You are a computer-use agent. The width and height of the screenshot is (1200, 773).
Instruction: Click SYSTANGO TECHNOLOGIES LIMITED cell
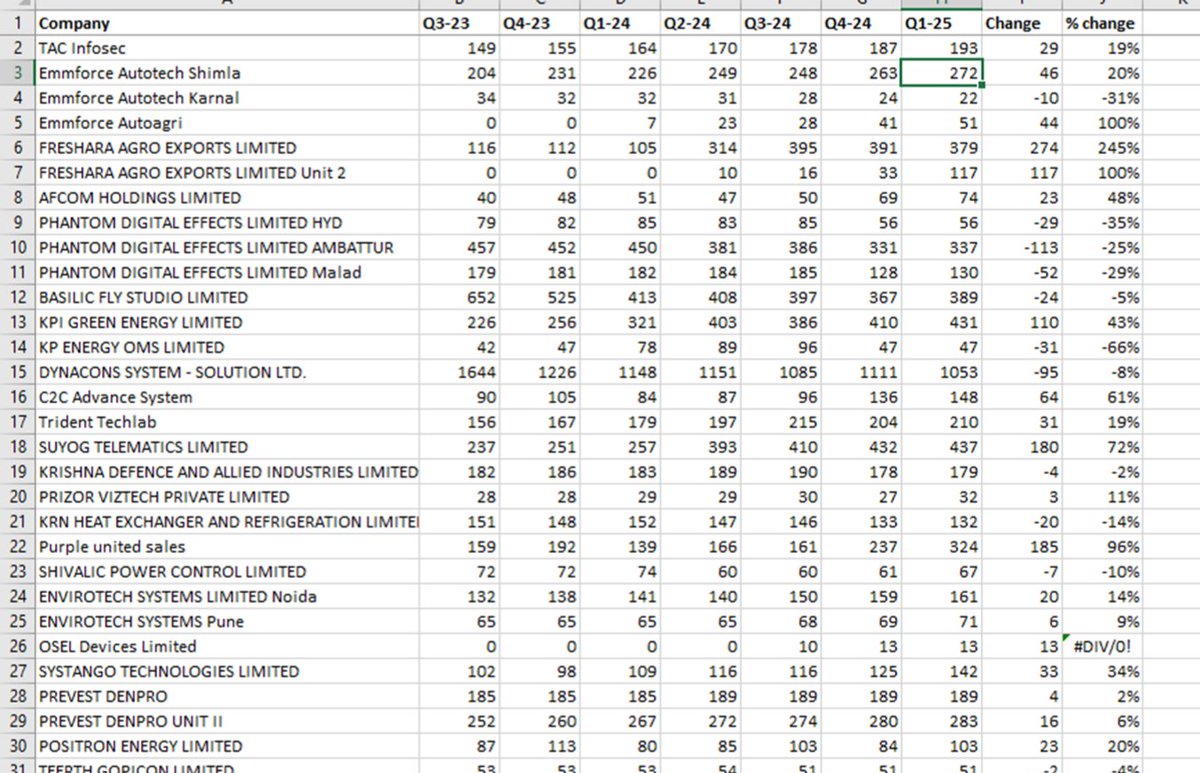tap(227, 671)
